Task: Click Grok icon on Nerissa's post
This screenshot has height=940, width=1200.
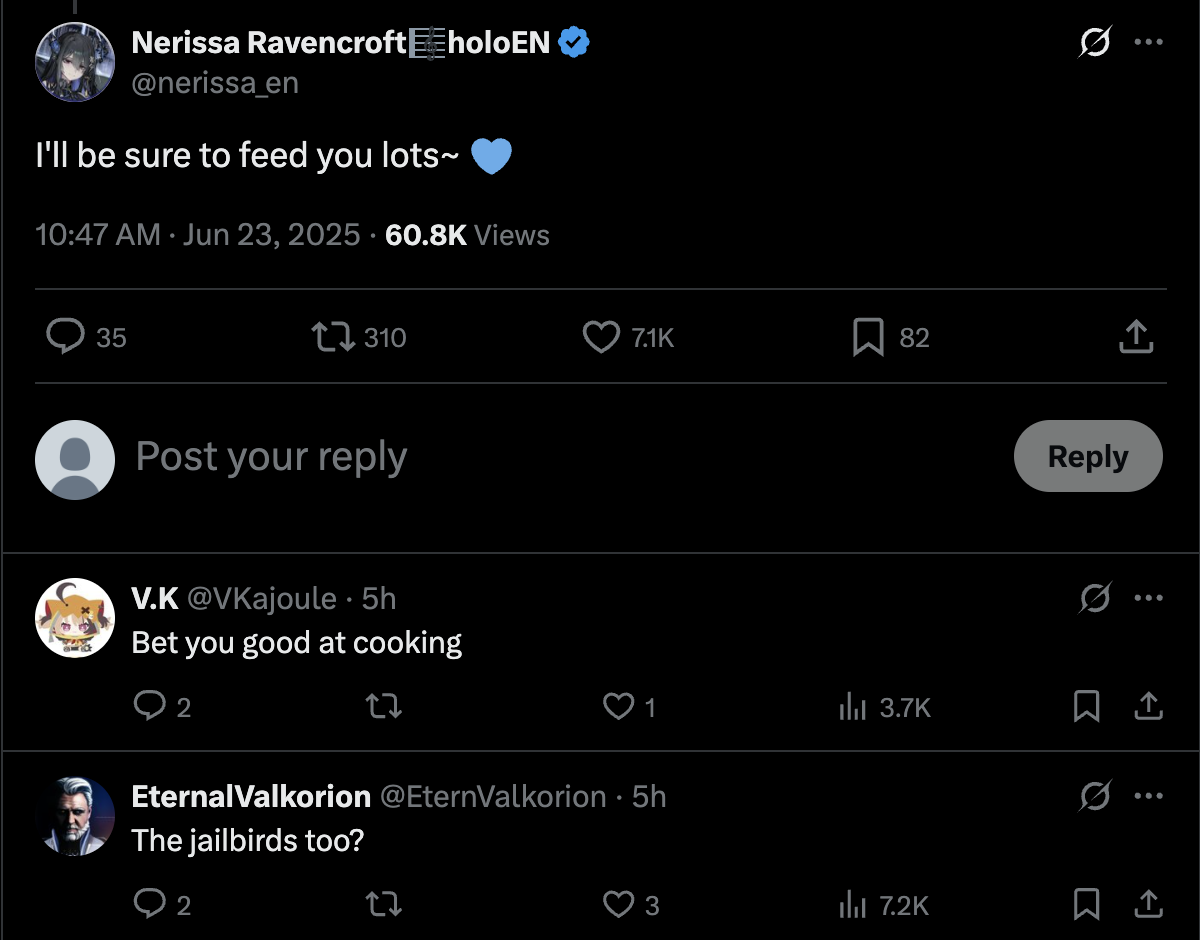Action: [x=1095, y=43]
